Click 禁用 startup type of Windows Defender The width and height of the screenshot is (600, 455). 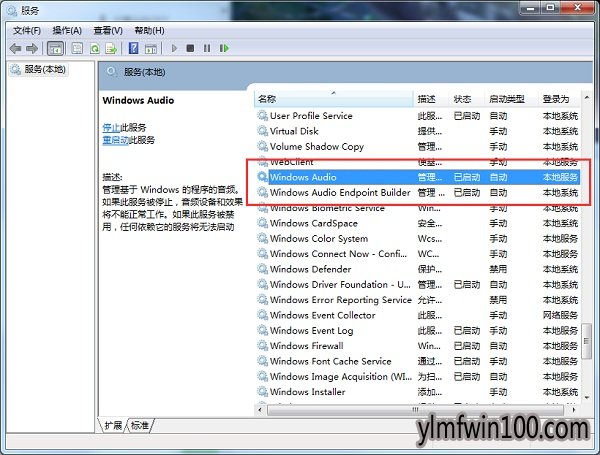pyautogui.click(x=498, y=269)
